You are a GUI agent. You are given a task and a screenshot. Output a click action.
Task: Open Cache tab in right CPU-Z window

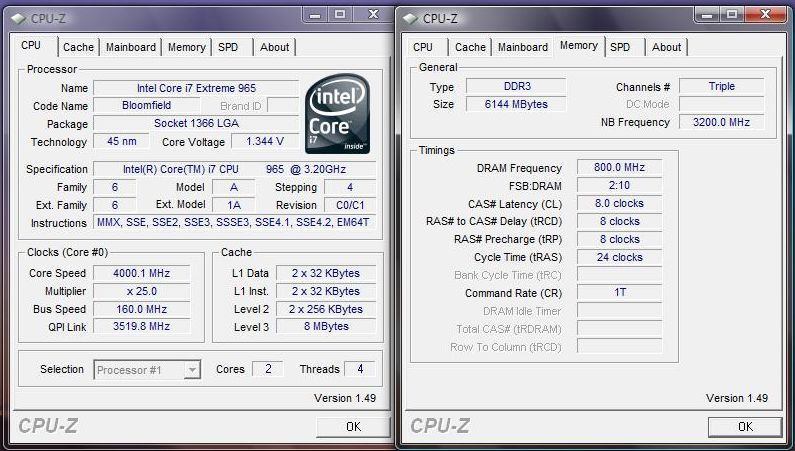click(x=470, y=47)
